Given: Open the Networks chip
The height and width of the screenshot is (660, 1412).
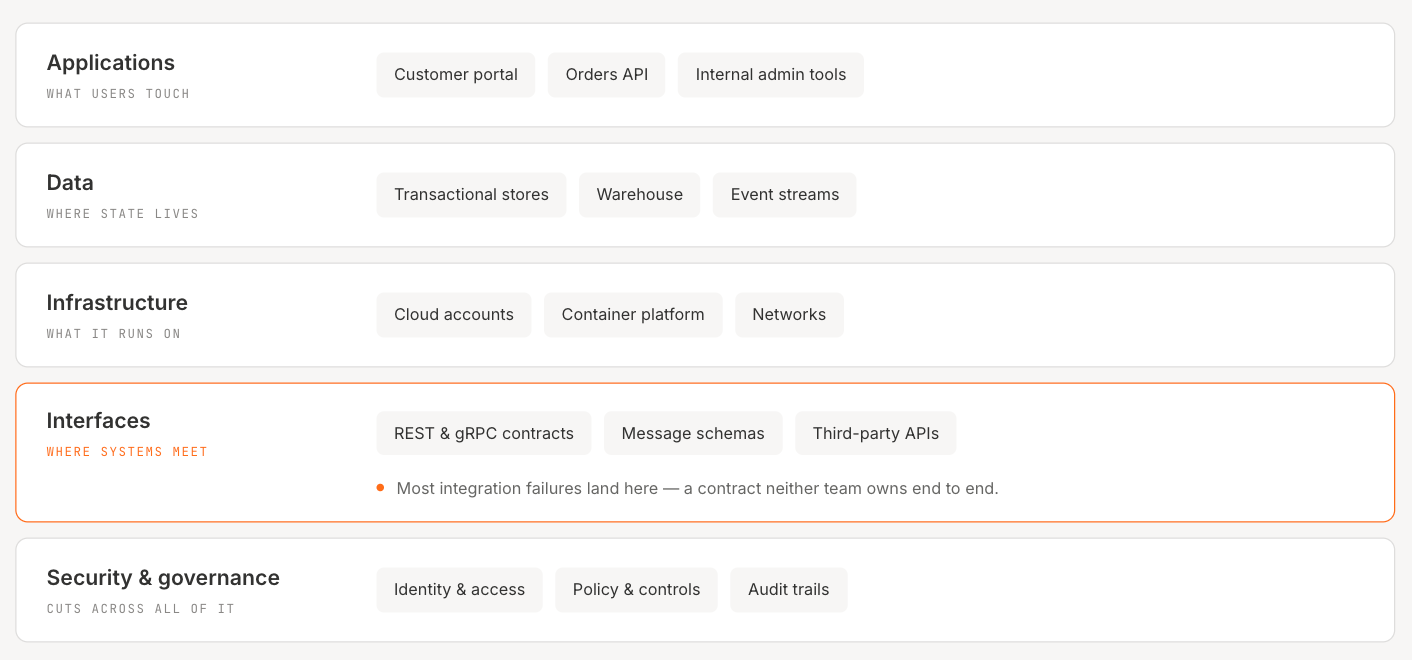Looking at the screenshot, I should point(789,315).
